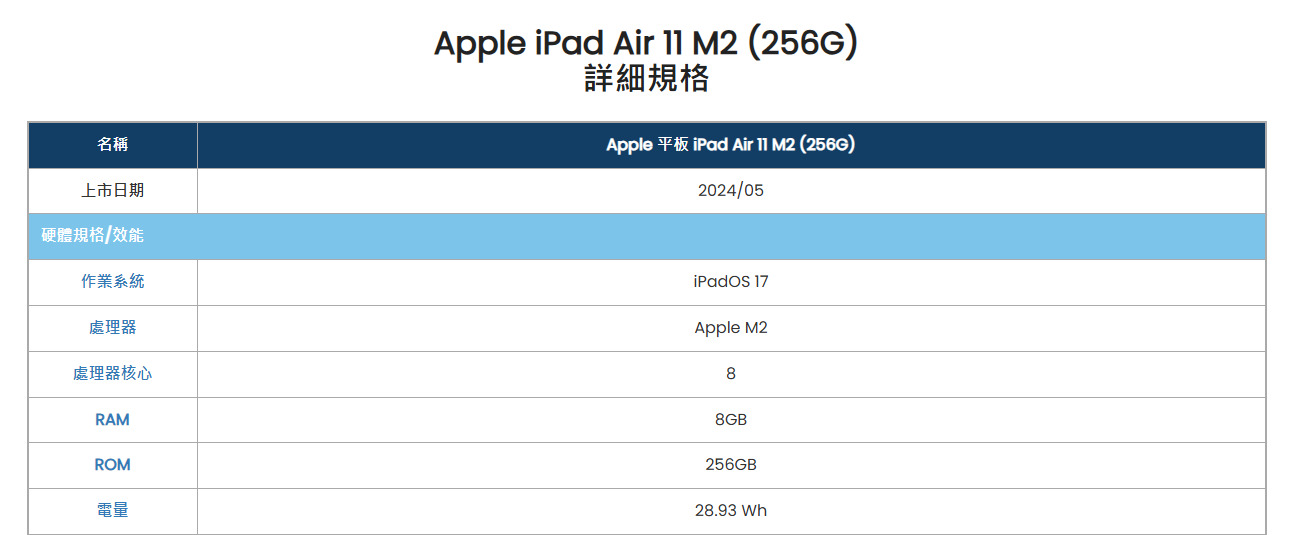Select the 256GB storage value
1309x535 pixels.
coord(730,465)
